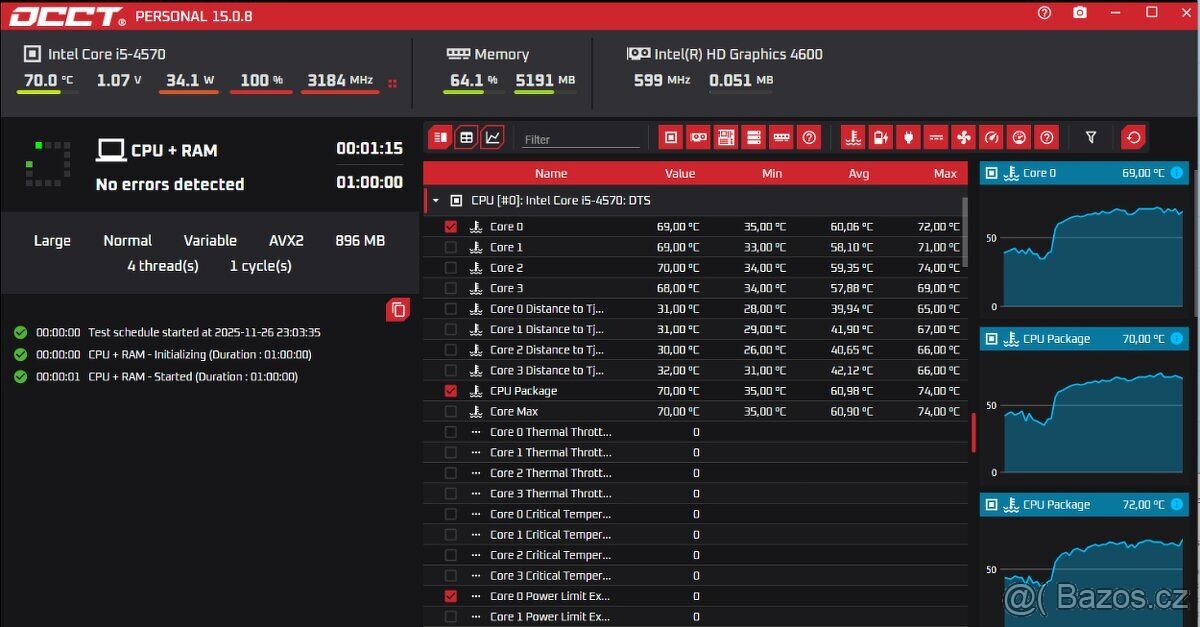Viewport: 1200px width, 627px height.
Task: Toggle the unknown hardware filter icon after memory
Action: click(x=810, y=137)
